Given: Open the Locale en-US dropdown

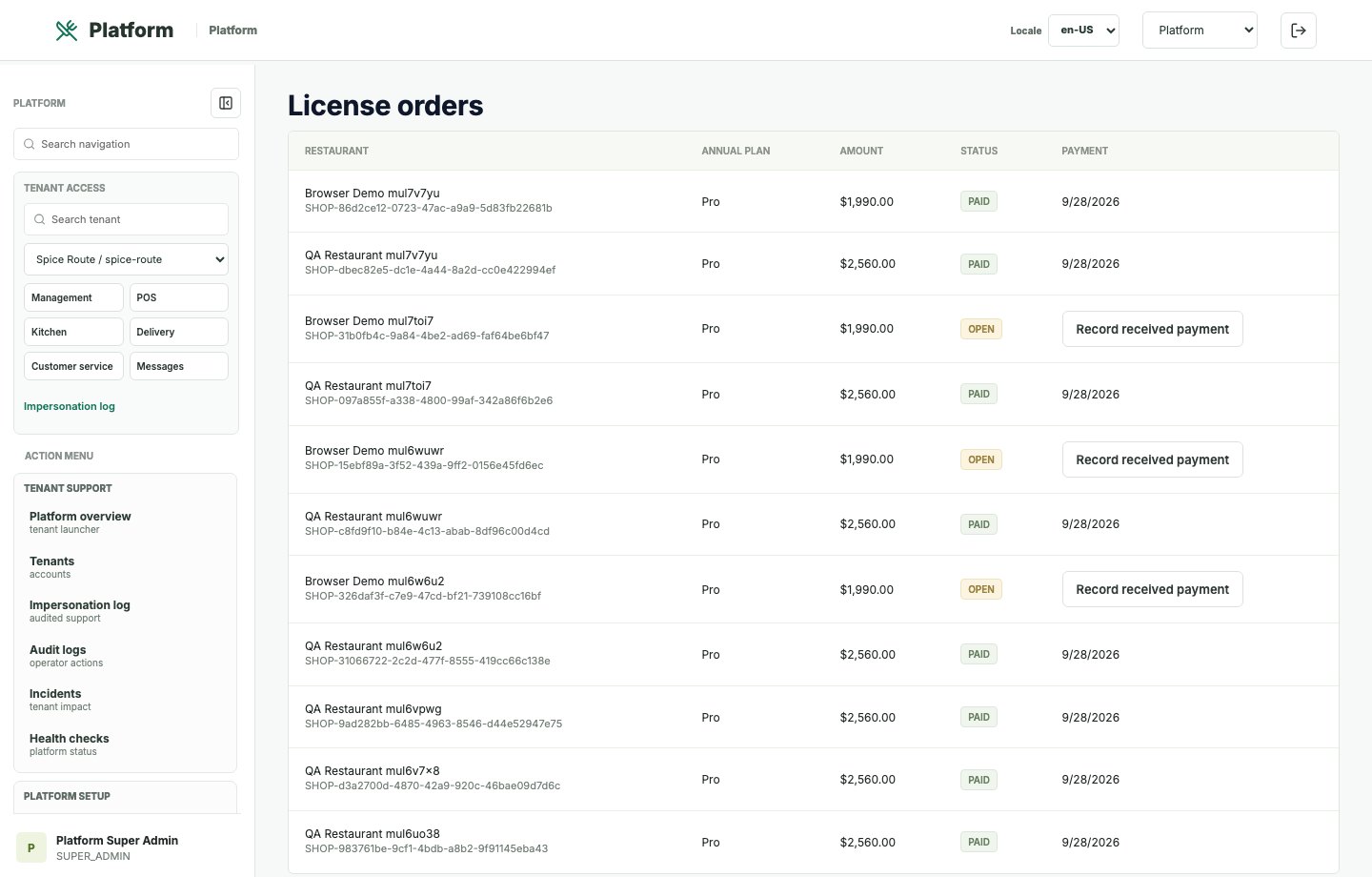Looking at the screenshot, I should tap(1083, 31).
